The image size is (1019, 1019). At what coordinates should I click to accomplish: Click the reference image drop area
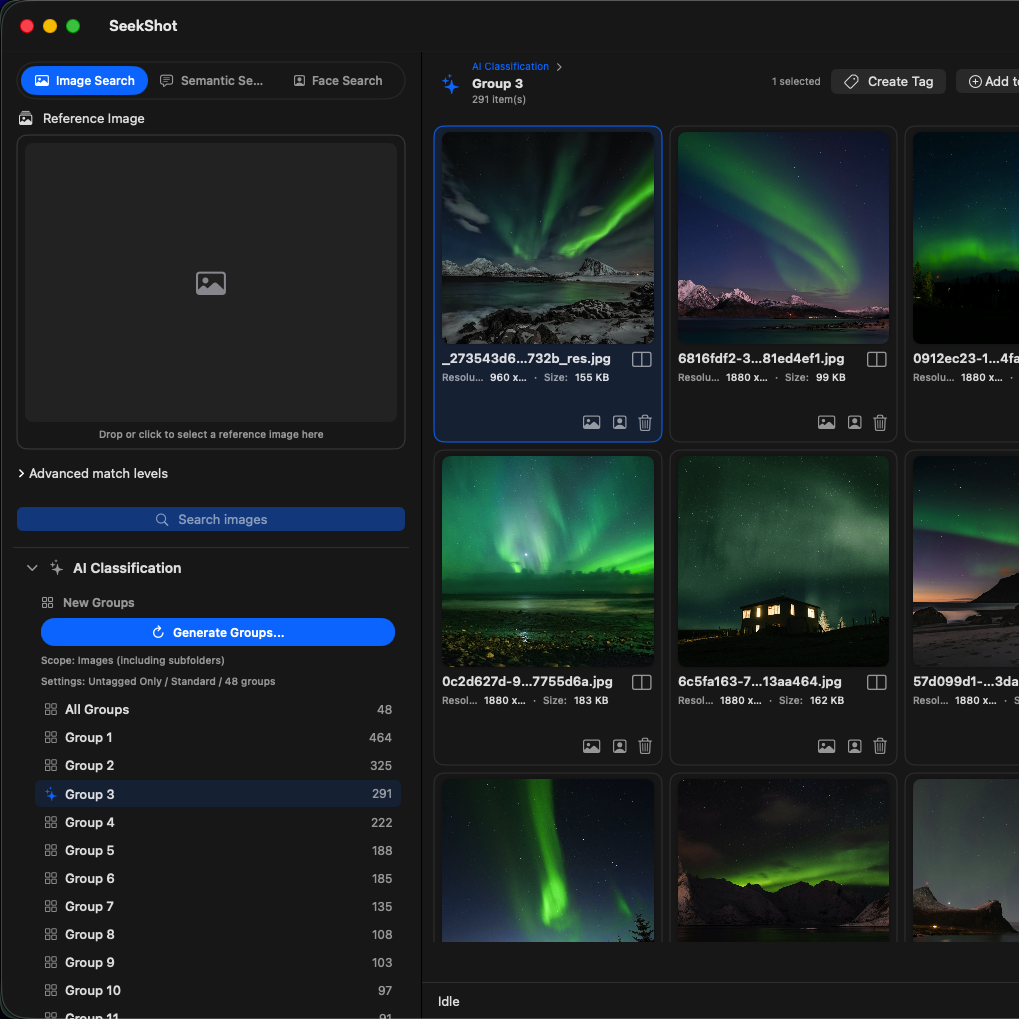211,292
